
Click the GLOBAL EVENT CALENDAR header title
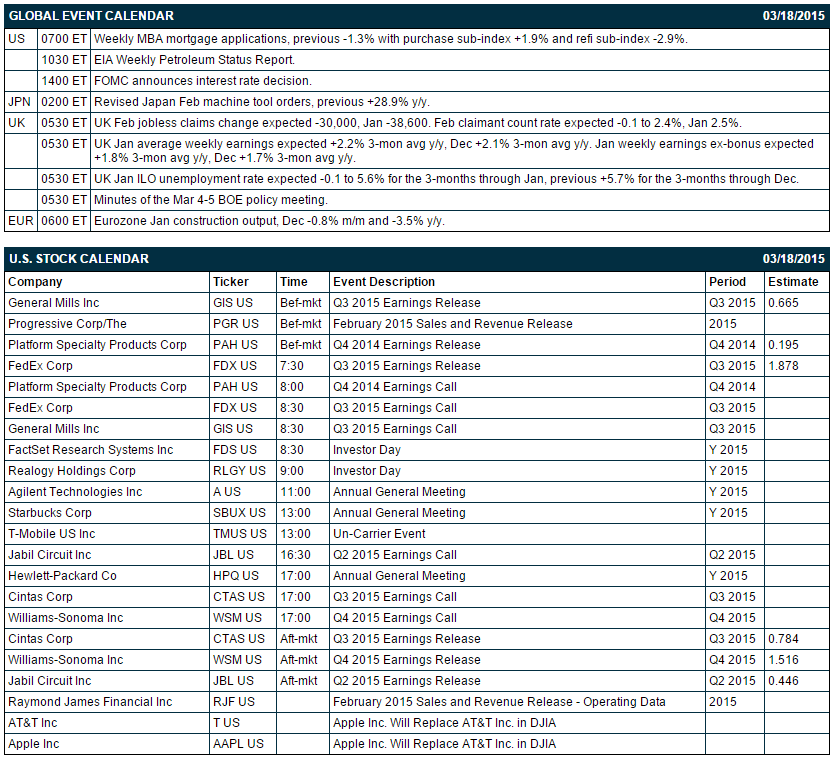click(x=91, y=16)
